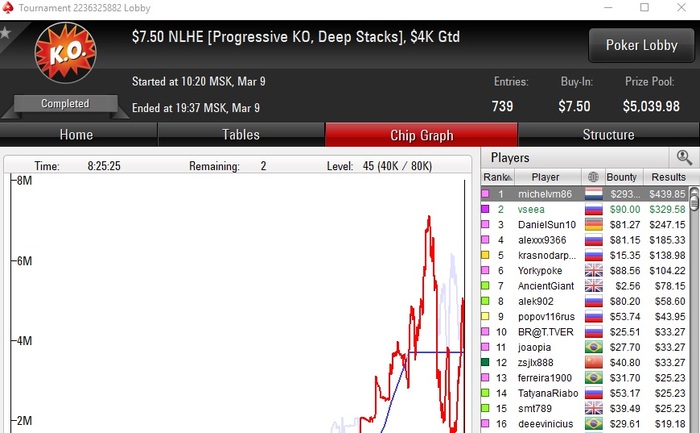The image size is (700, 433).
Task: Select player TatyanaRiabo
Action: (585, 393)
